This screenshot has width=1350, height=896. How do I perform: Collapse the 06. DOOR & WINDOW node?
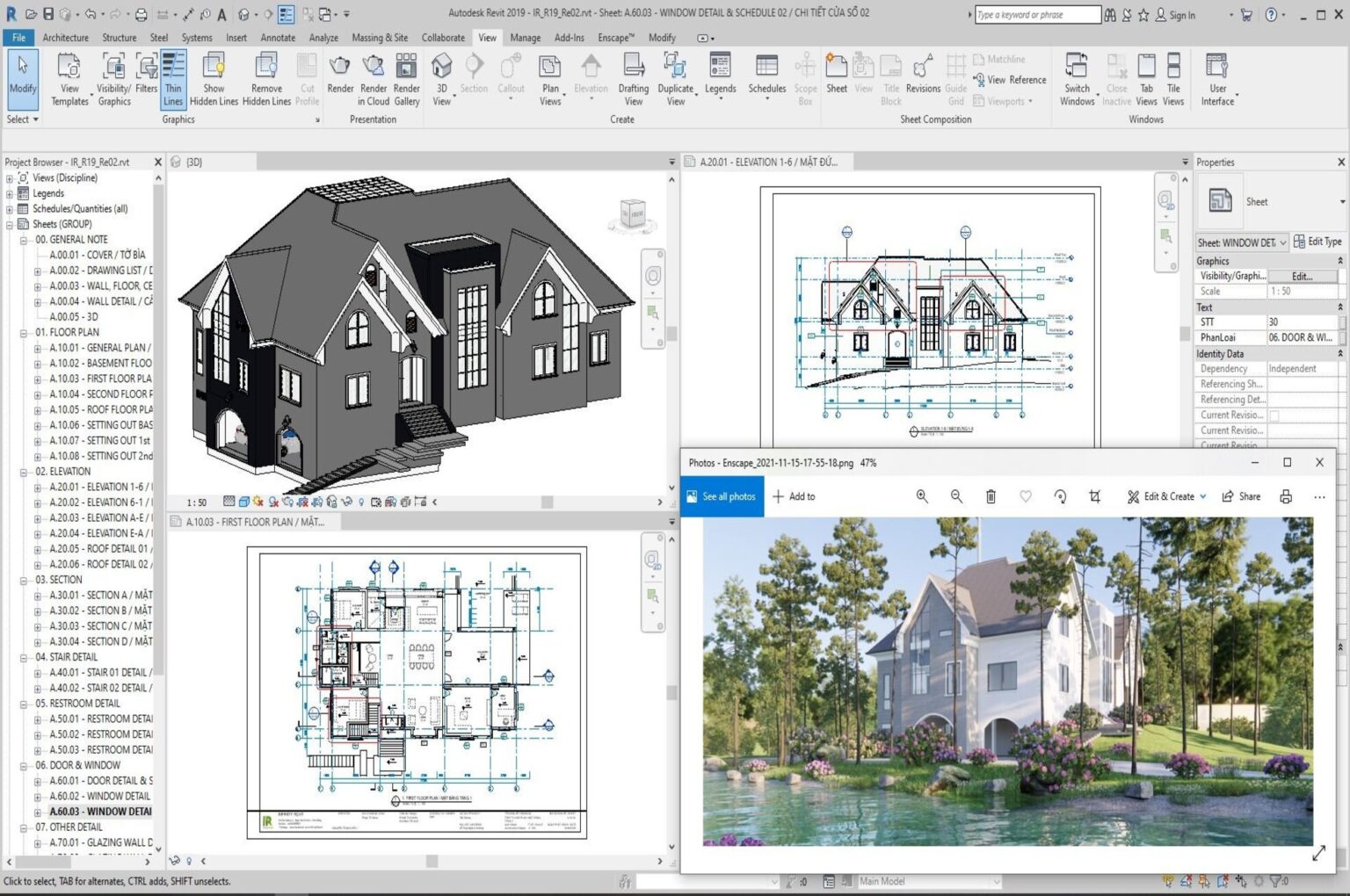click(22, 765)
